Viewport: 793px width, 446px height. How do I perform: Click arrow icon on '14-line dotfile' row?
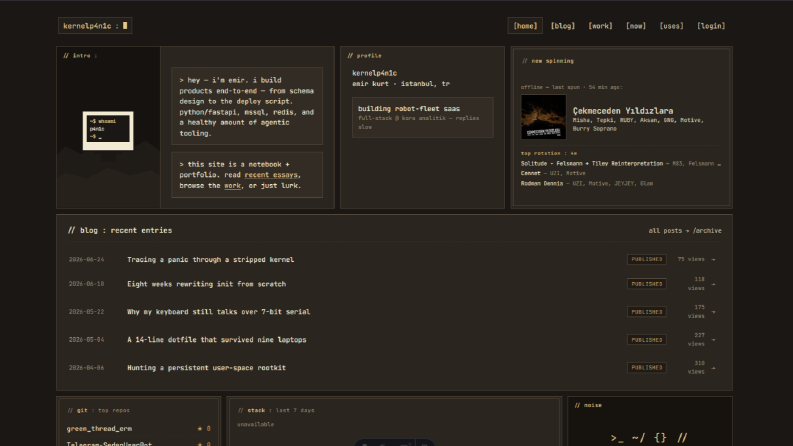coord(714,340)
